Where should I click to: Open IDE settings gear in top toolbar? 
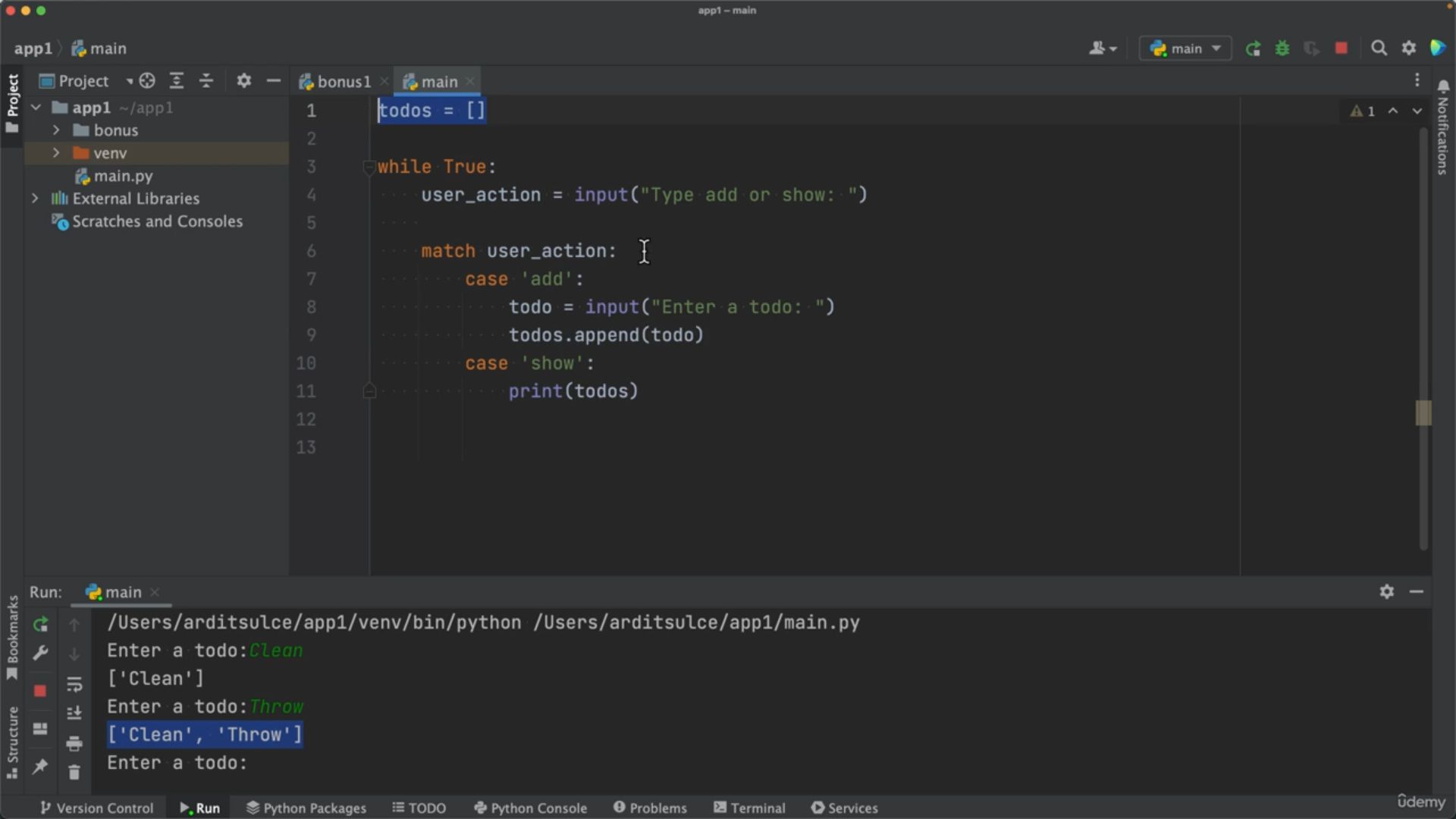pyautogui.click(x=1409, y=49)
